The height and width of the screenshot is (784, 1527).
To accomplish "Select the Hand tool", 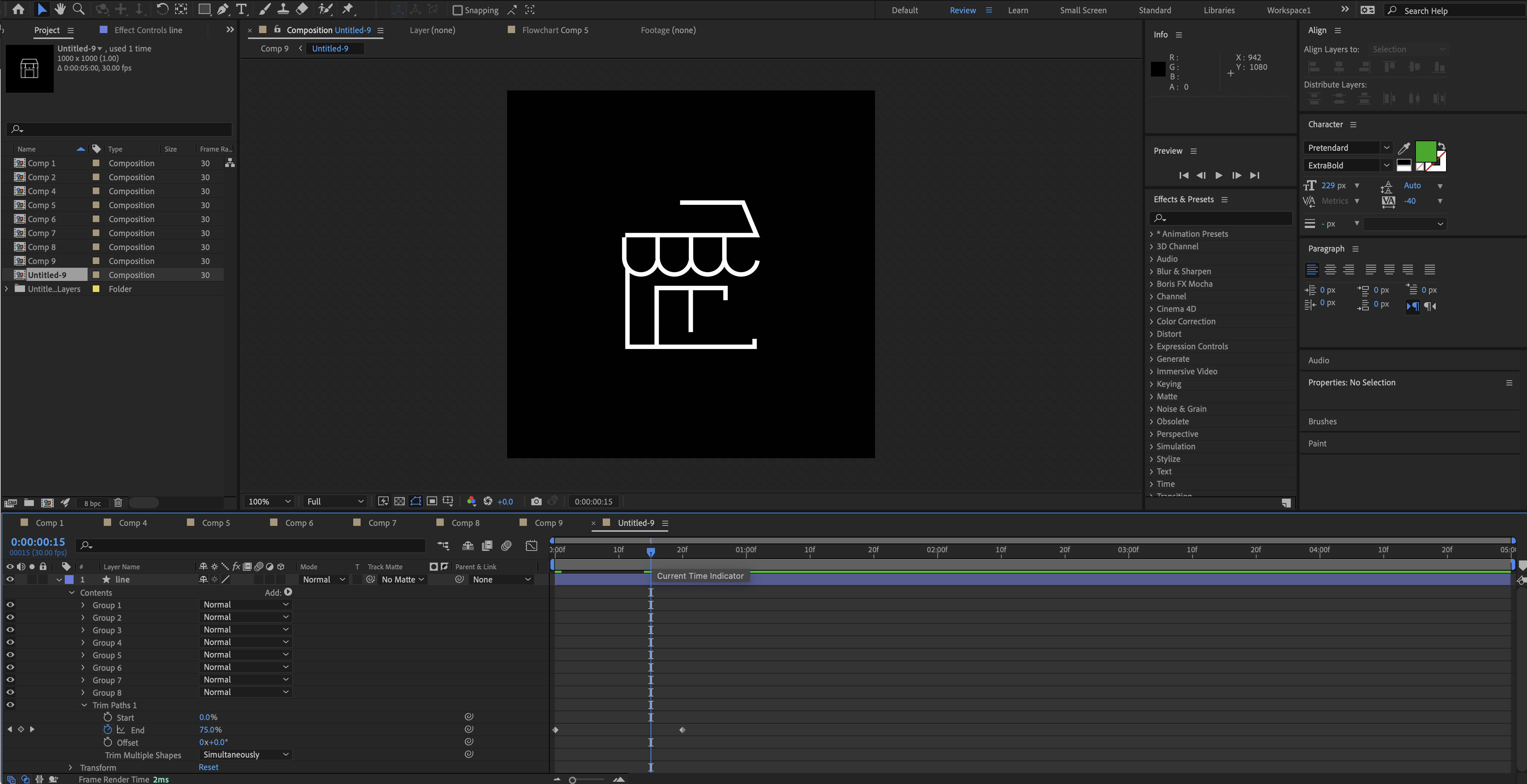I will click(x=60, y=10).
